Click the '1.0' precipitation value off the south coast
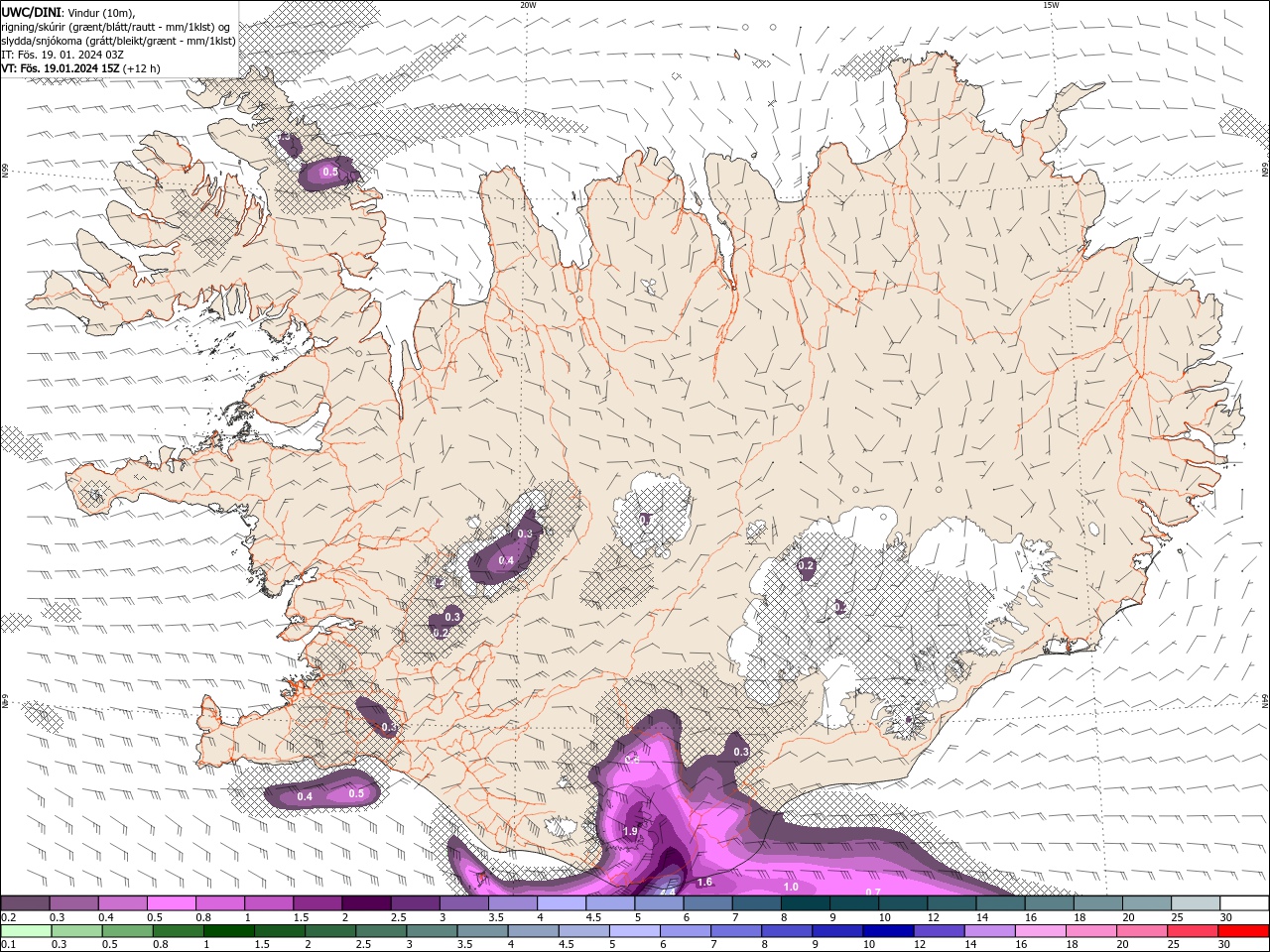Viewport: 1270px width, 952px height. tap(791, 887)
